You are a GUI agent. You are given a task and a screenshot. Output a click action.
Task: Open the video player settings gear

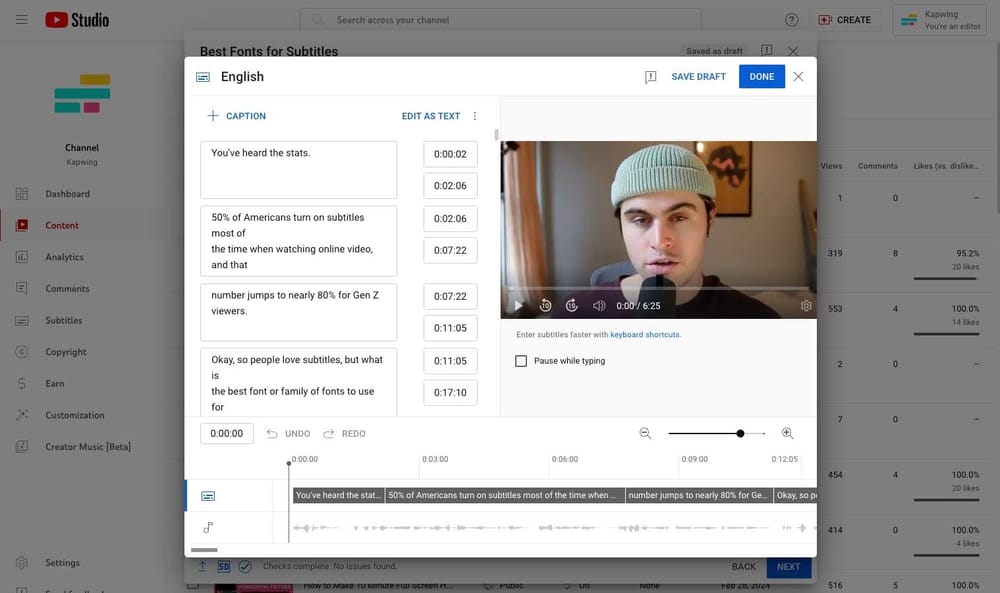pos(806,304)
